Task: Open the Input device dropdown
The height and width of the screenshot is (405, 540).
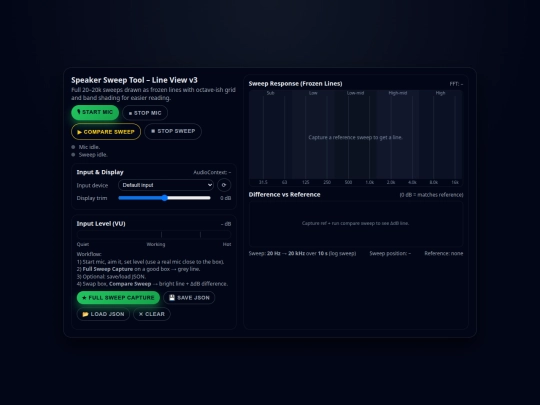Action: pos(166,185)
